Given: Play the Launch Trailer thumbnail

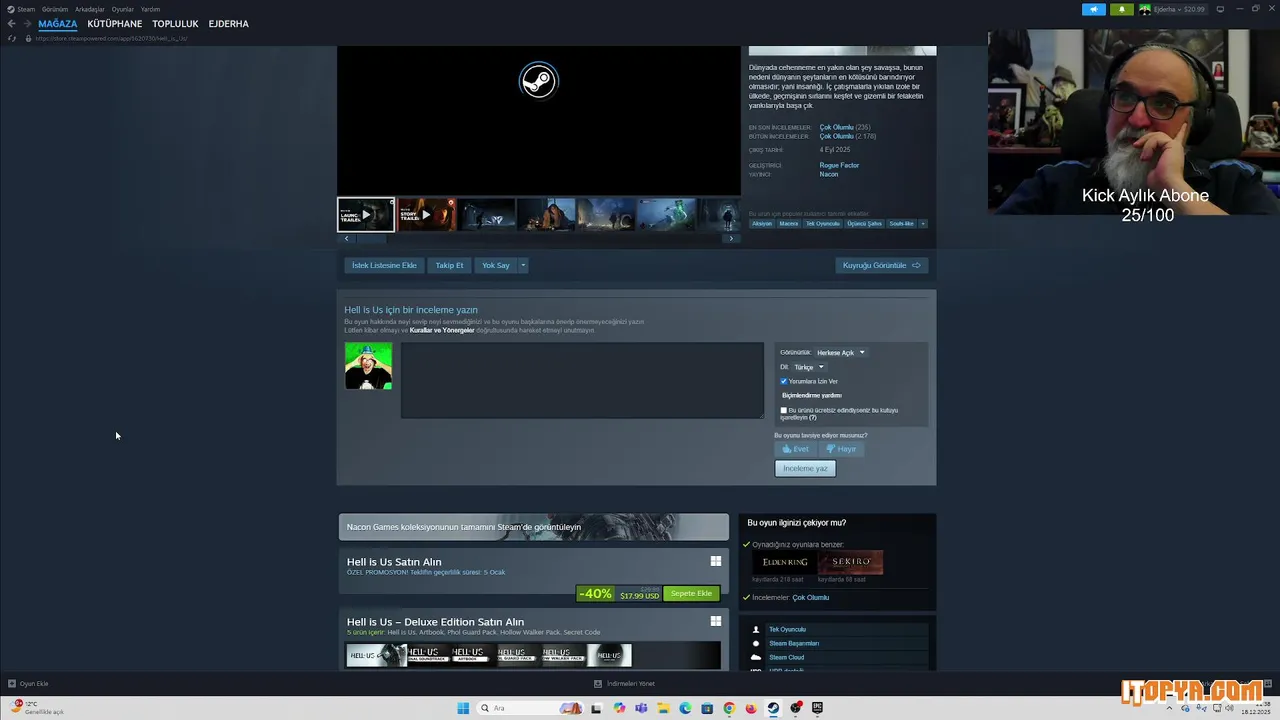Looking at the screenshot, I should coord(366,214).
